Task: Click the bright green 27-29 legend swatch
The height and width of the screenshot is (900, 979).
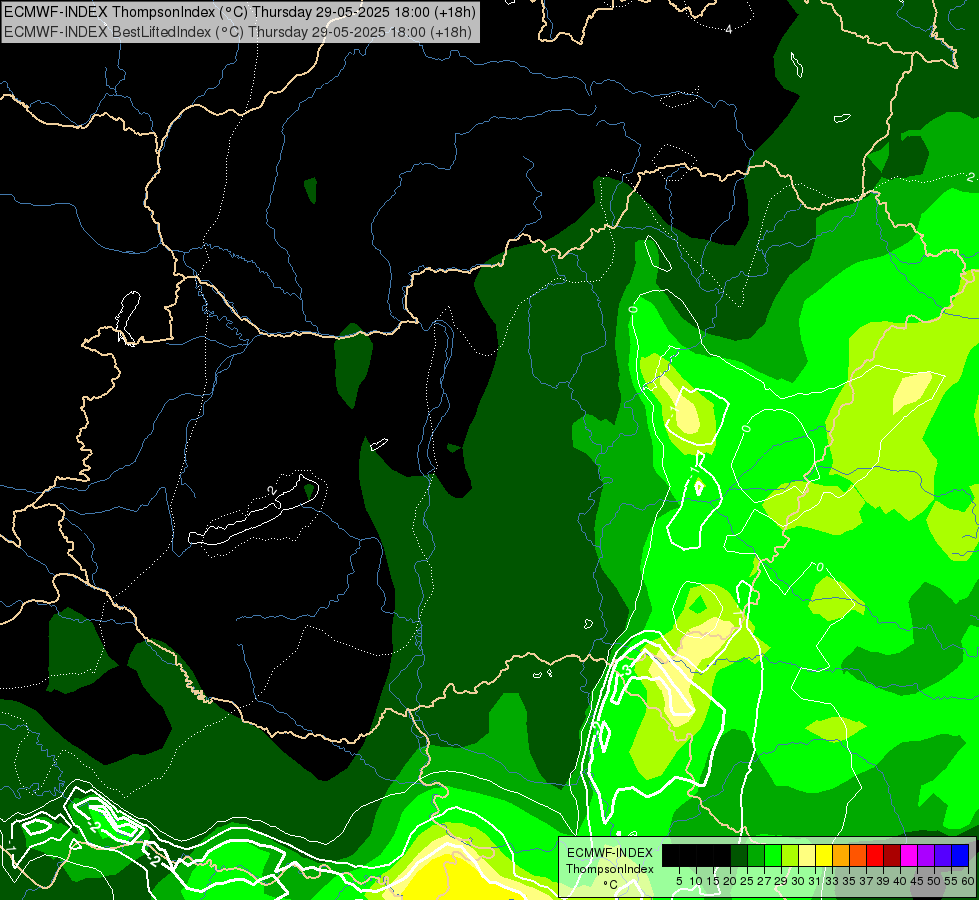Action: [x=773, y=855]
